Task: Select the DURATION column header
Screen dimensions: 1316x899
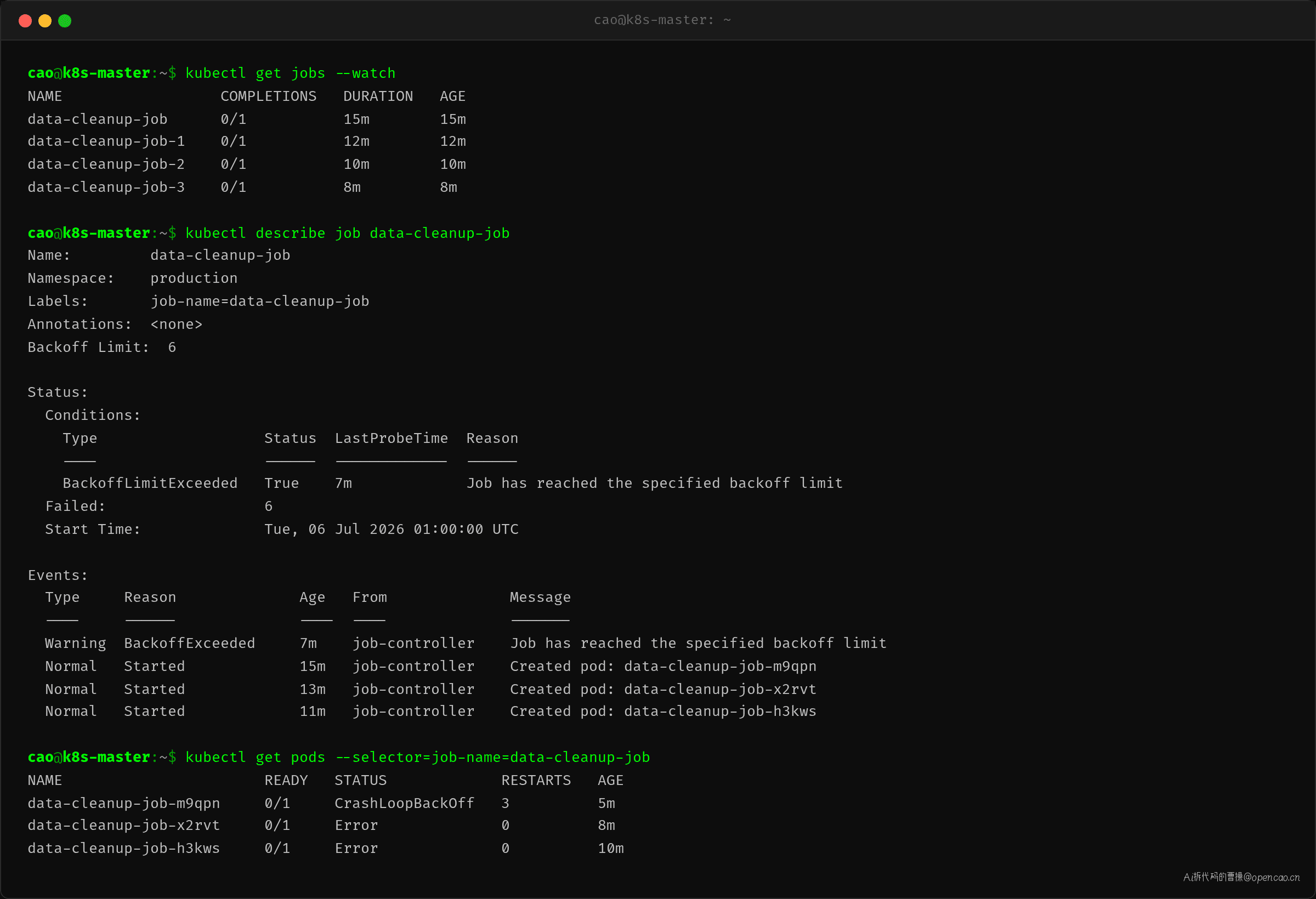Action: [378, 96]
